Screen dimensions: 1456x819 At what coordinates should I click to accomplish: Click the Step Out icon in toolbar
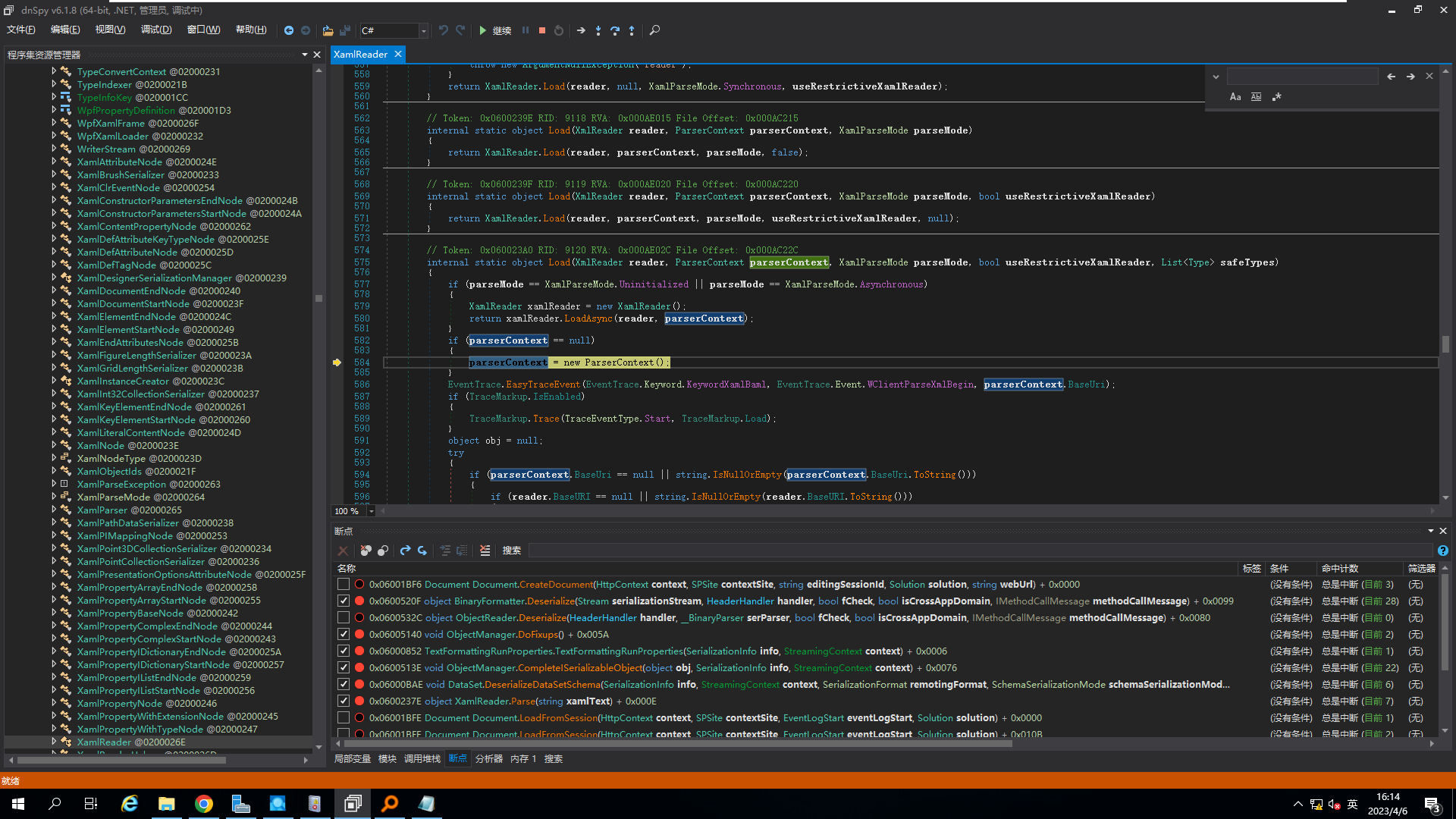coord(631,30)
